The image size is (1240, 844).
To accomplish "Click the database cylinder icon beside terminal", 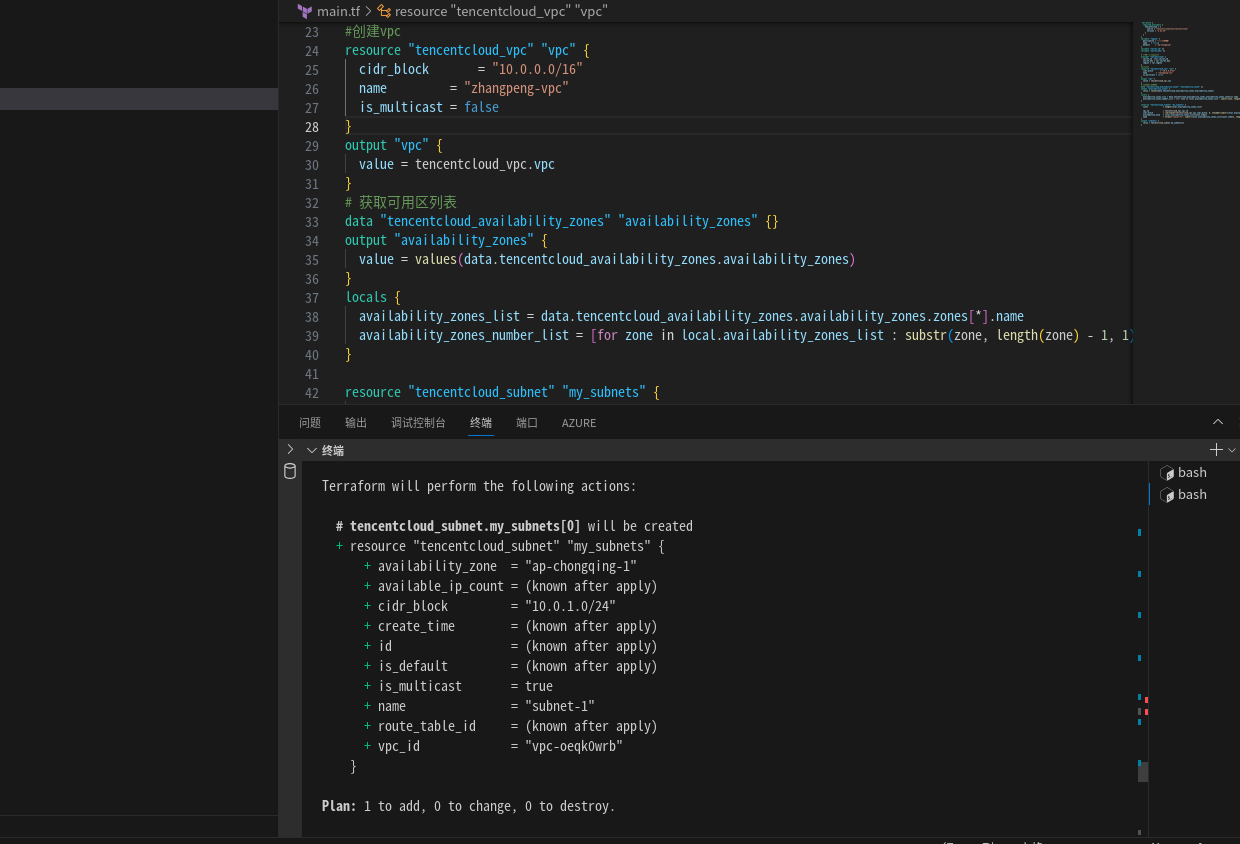I will pyautogui.click(x=290, y=471).
